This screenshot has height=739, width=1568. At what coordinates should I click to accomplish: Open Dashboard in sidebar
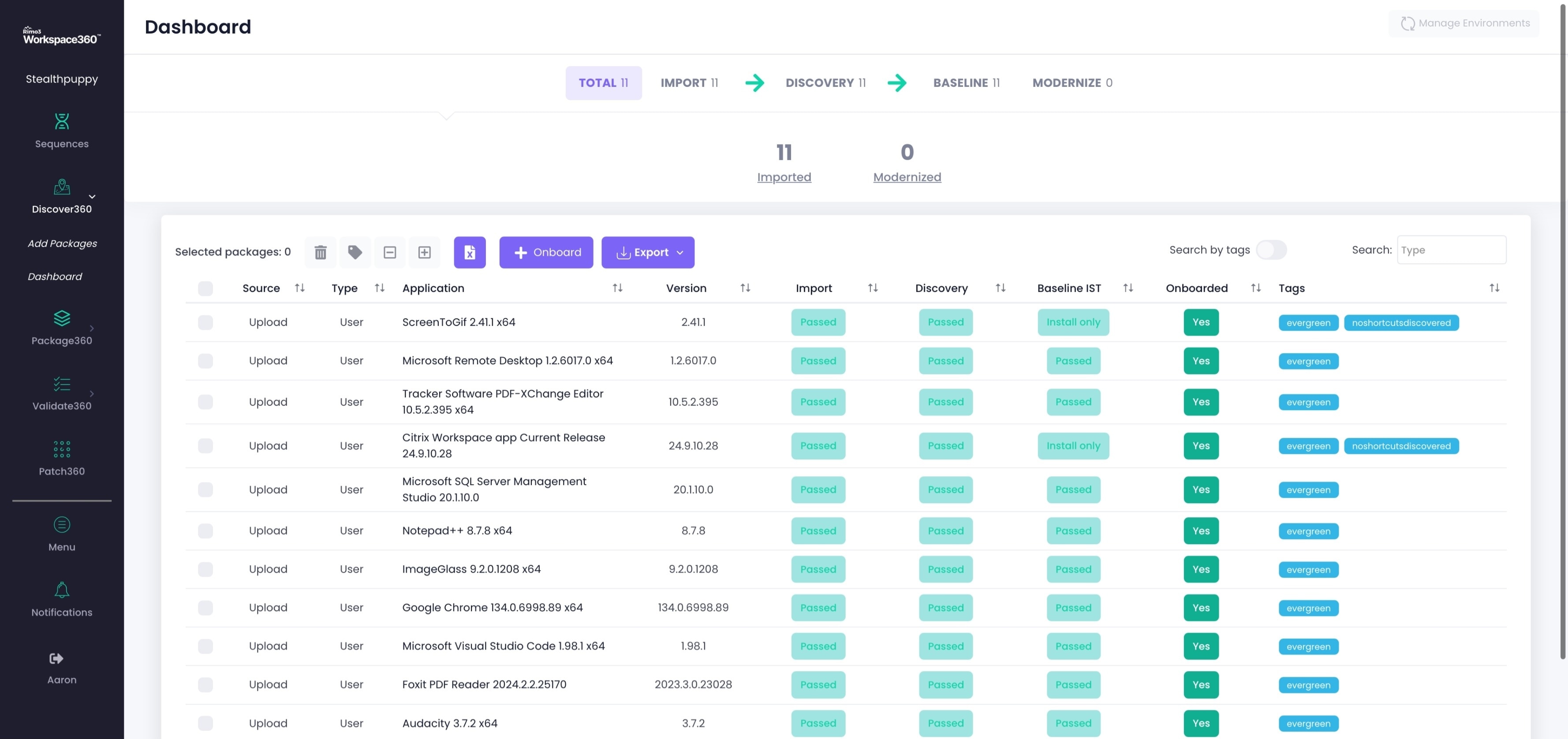click(x=55, y=276)
